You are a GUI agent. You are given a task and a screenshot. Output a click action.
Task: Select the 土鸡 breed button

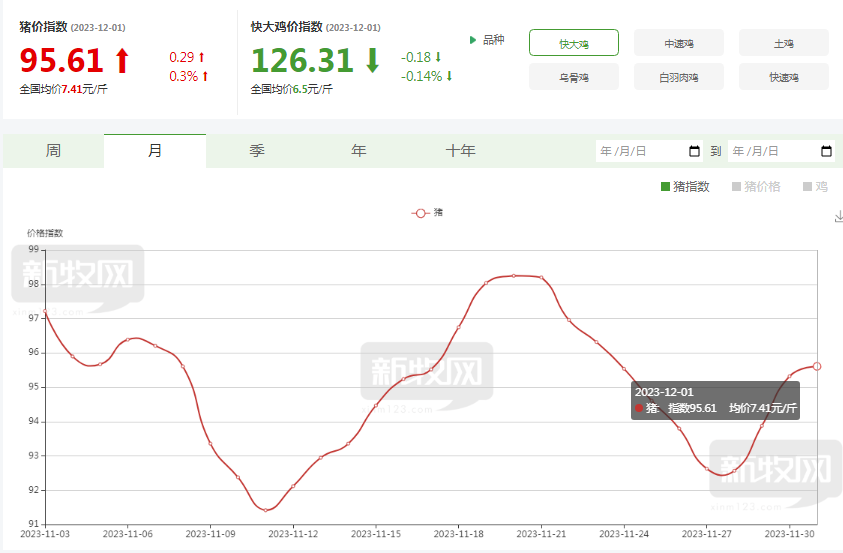click(783, 43)
